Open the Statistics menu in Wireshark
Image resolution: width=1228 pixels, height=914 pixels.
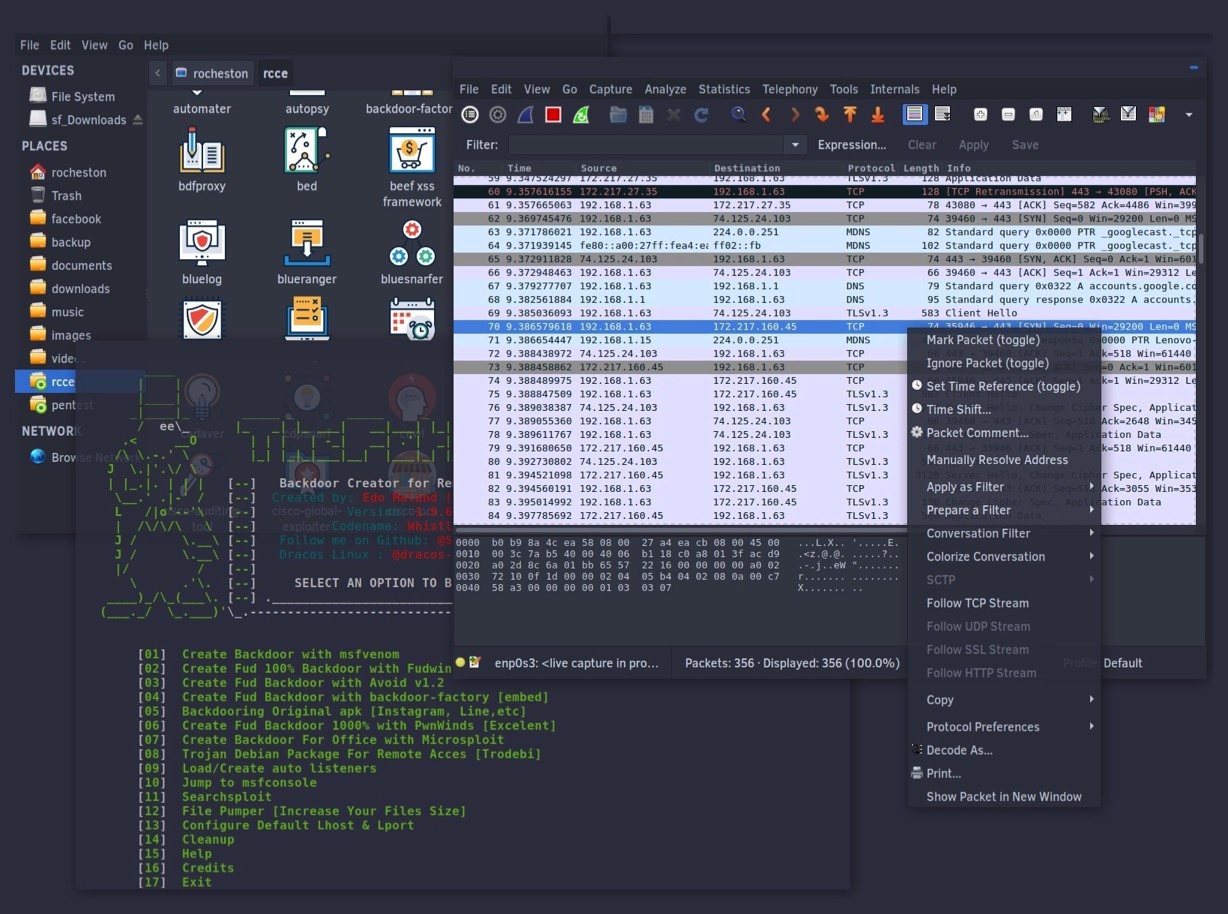click(x=724, y=89)
